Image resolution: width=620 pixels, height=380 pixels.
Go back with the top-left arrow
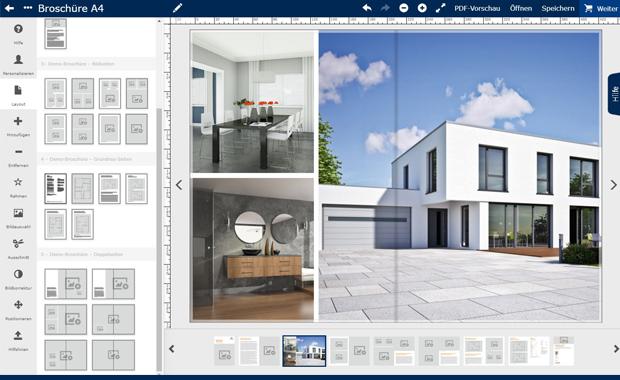[9, 8]
